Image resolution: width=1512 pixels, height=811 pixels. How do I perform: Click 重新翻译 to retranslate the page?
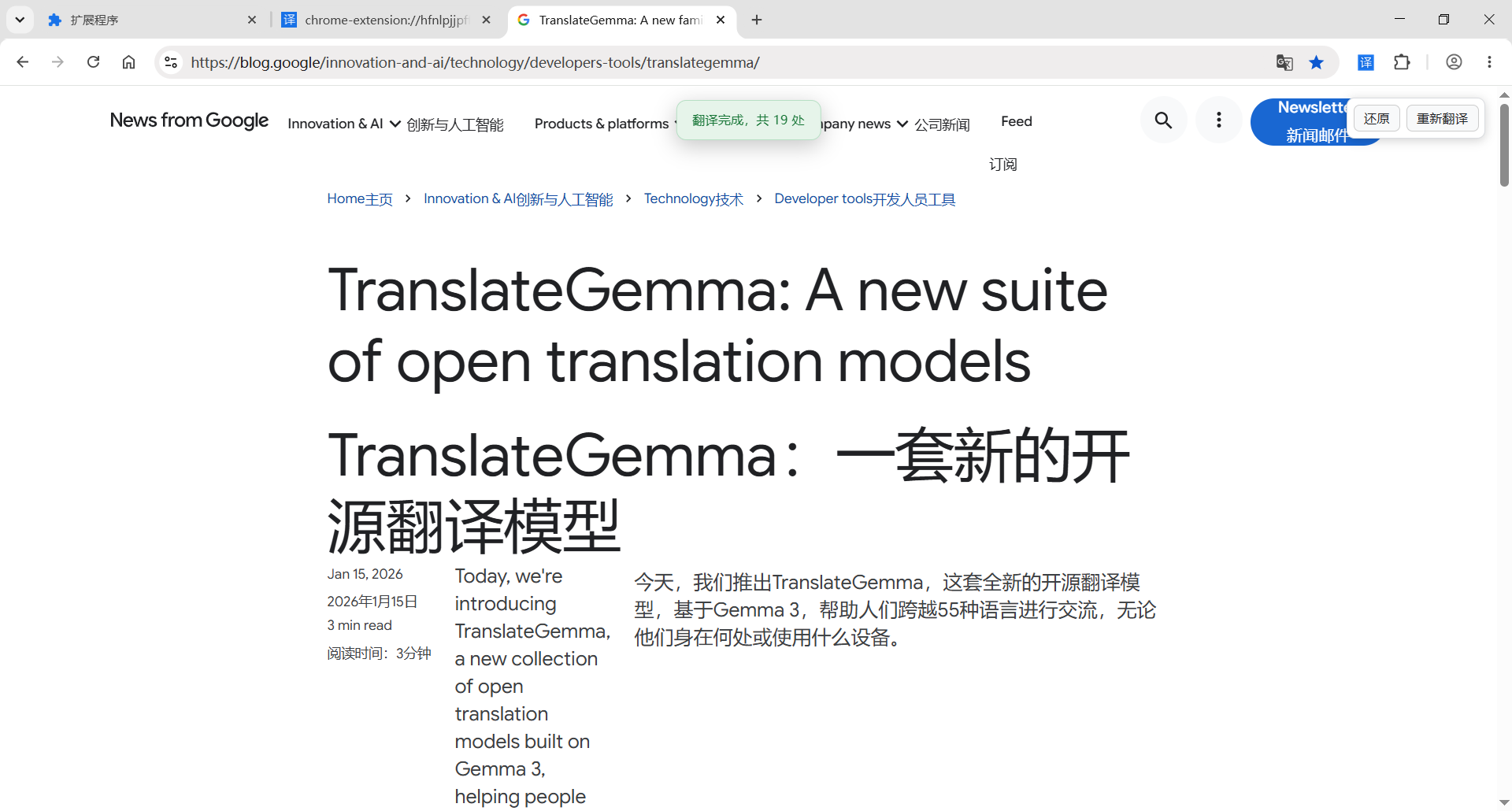click(1442, 118)
